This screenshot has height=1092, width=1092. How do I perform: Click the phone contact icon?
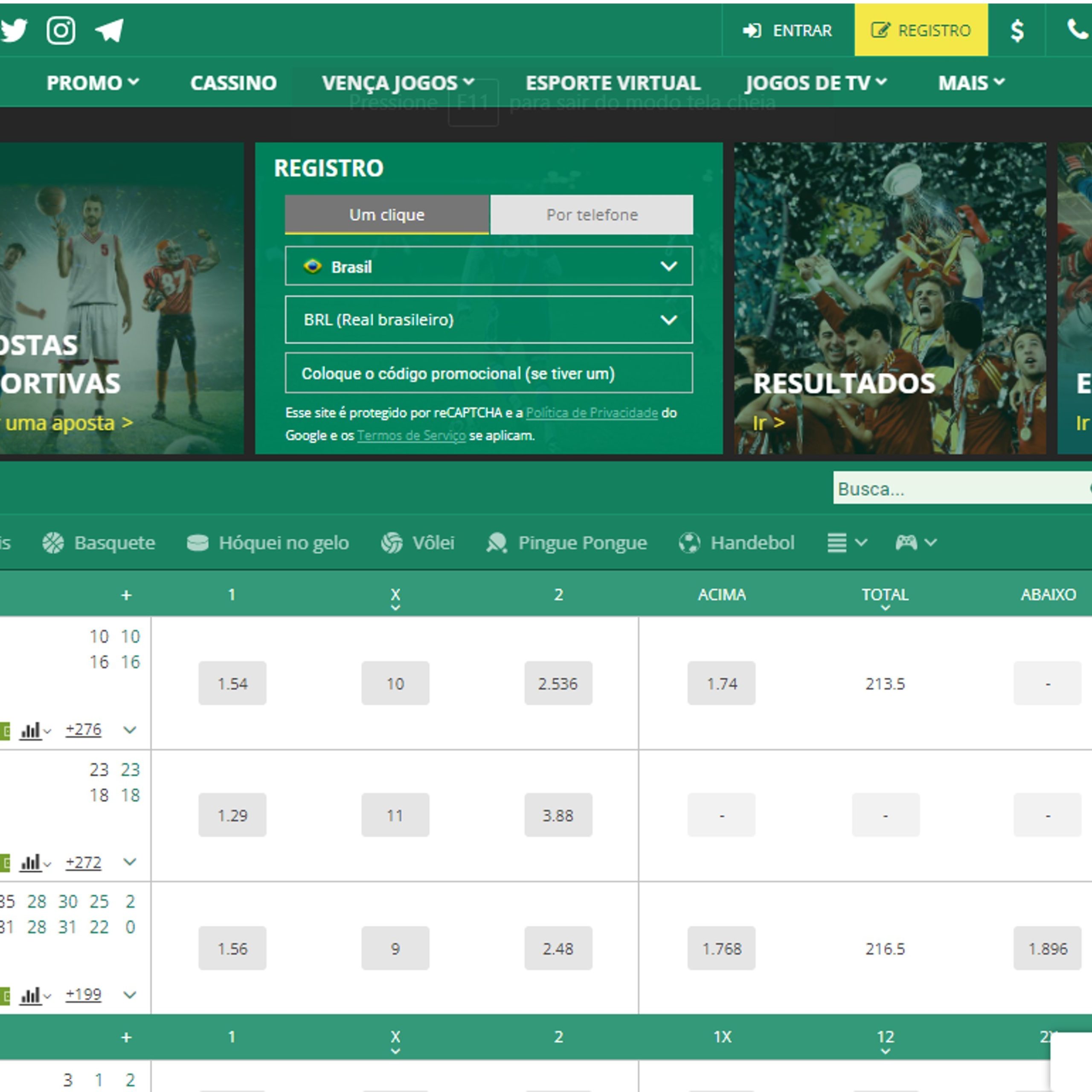coord(1078,29)
